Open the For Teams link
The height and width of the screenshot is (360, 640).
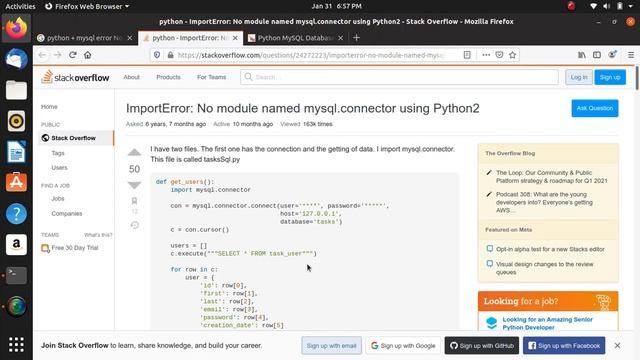coord(211,77)
